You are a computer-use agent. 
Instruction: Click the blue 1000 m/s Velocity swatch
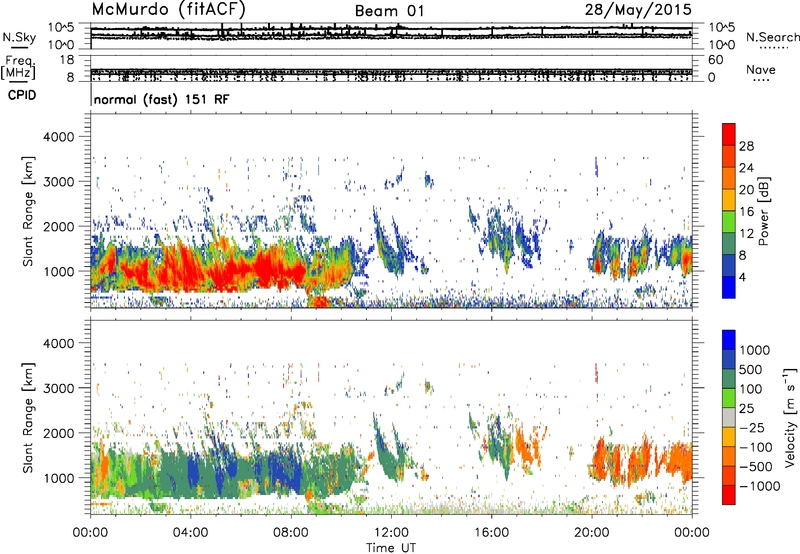click(729, 340)
